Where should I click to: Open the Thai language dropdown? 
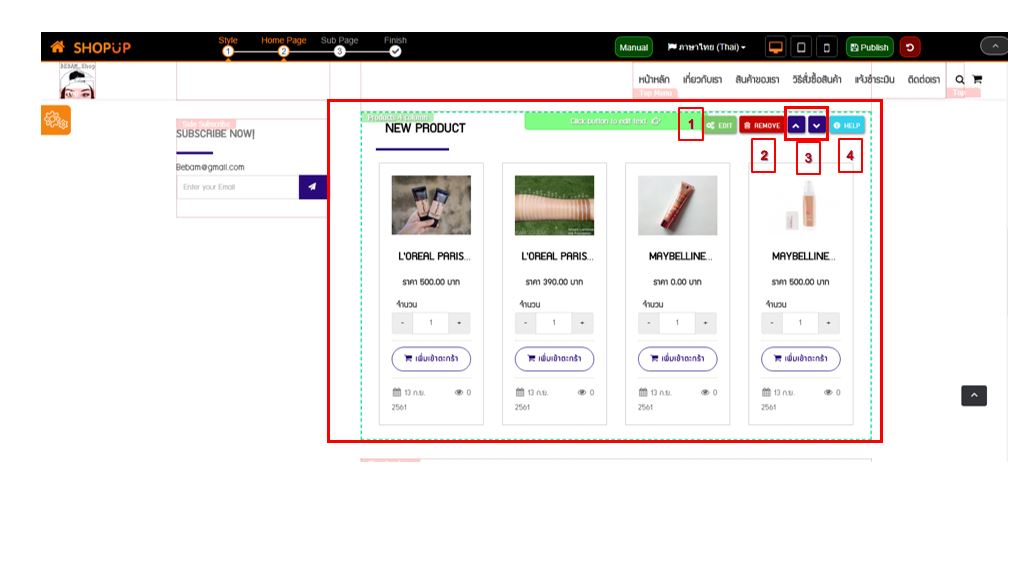coord(707,47)
